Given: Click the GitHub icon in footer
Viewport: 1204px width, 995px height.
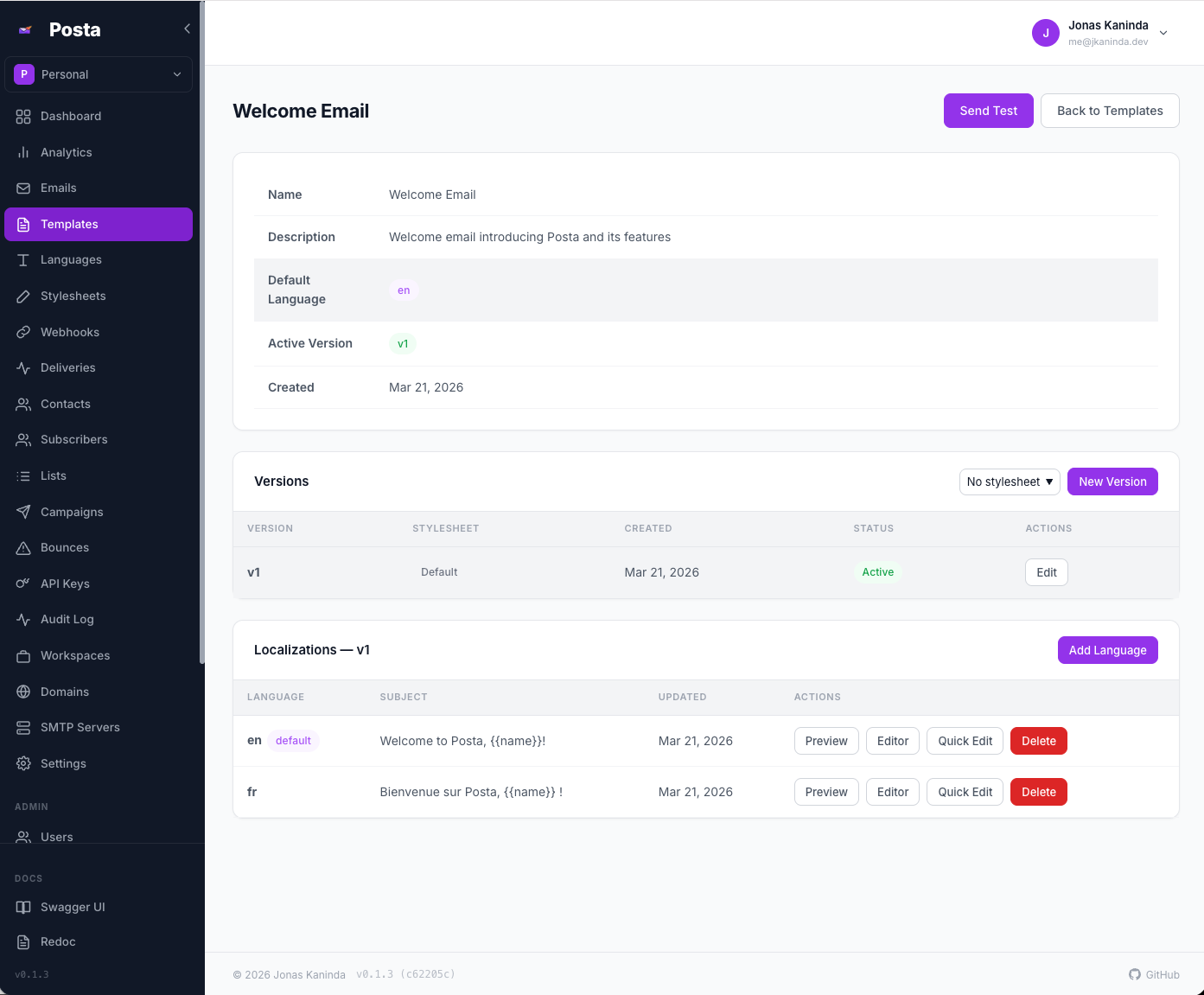Looking at the screenshot, I should pyautogui.click(x=1135, y=974).
